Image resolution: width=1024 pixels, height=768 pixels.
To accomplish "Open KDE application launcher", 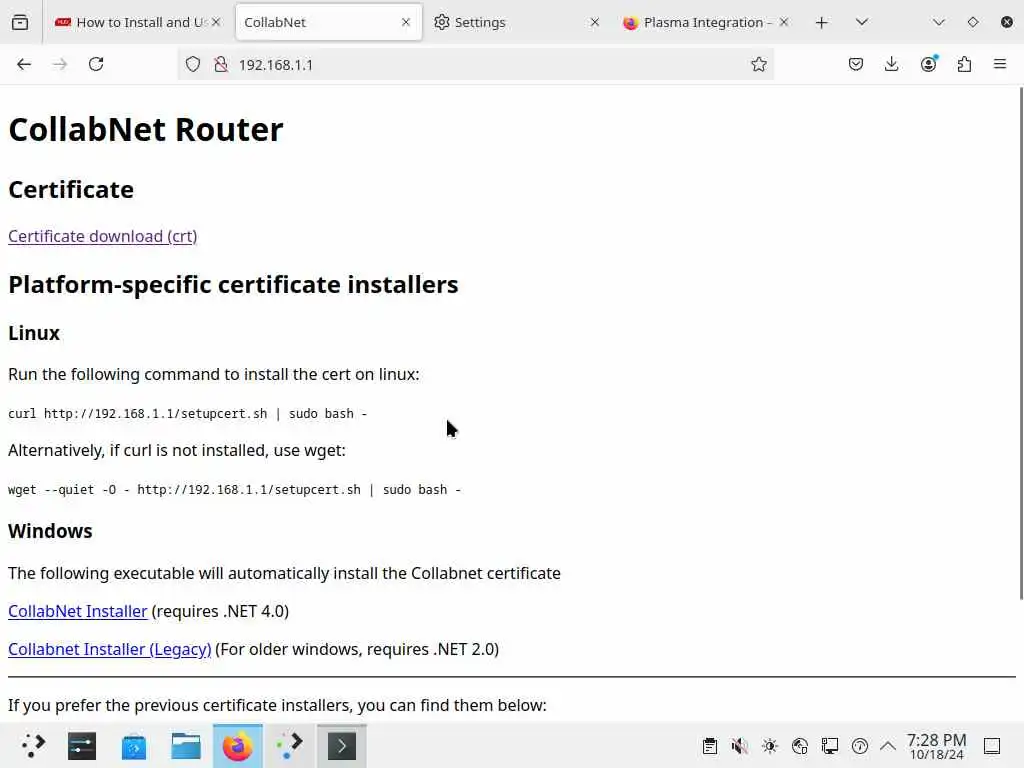I will tap(32, 745).
